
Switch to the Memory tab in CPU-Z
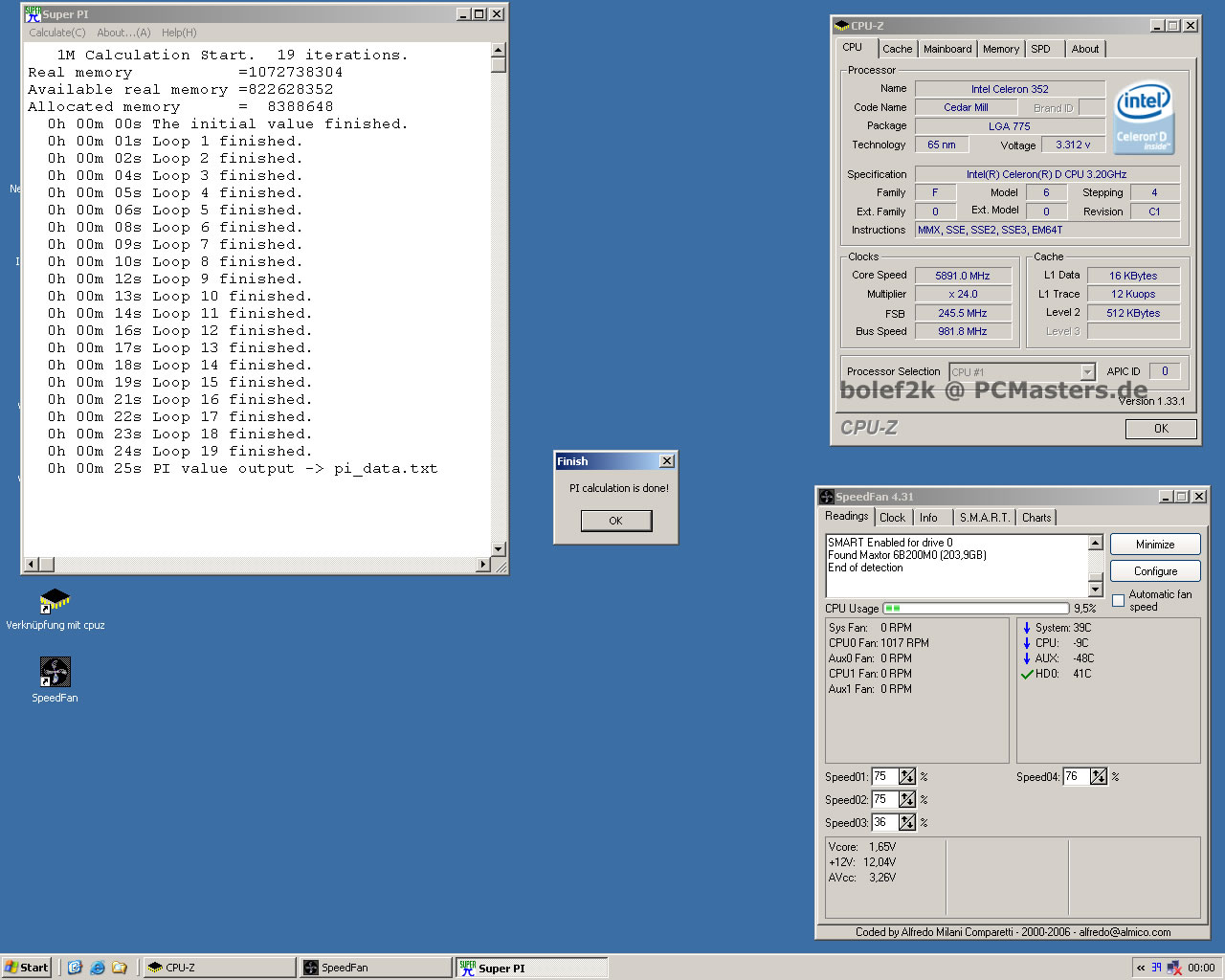[x=1001, y=49]
